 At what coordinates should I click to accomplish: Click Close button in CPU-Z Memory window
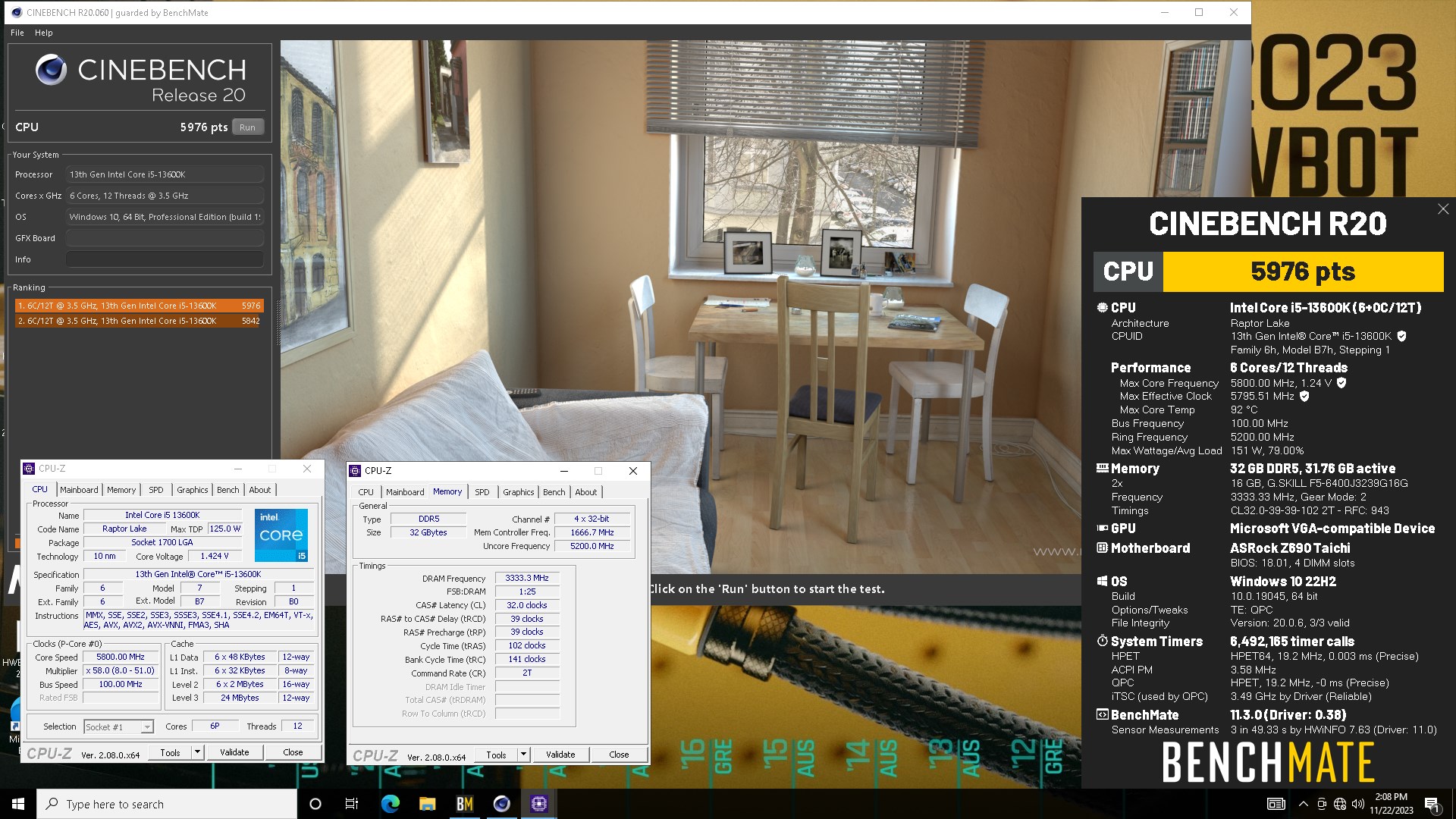pyautogui.click(x=619, y=755)
